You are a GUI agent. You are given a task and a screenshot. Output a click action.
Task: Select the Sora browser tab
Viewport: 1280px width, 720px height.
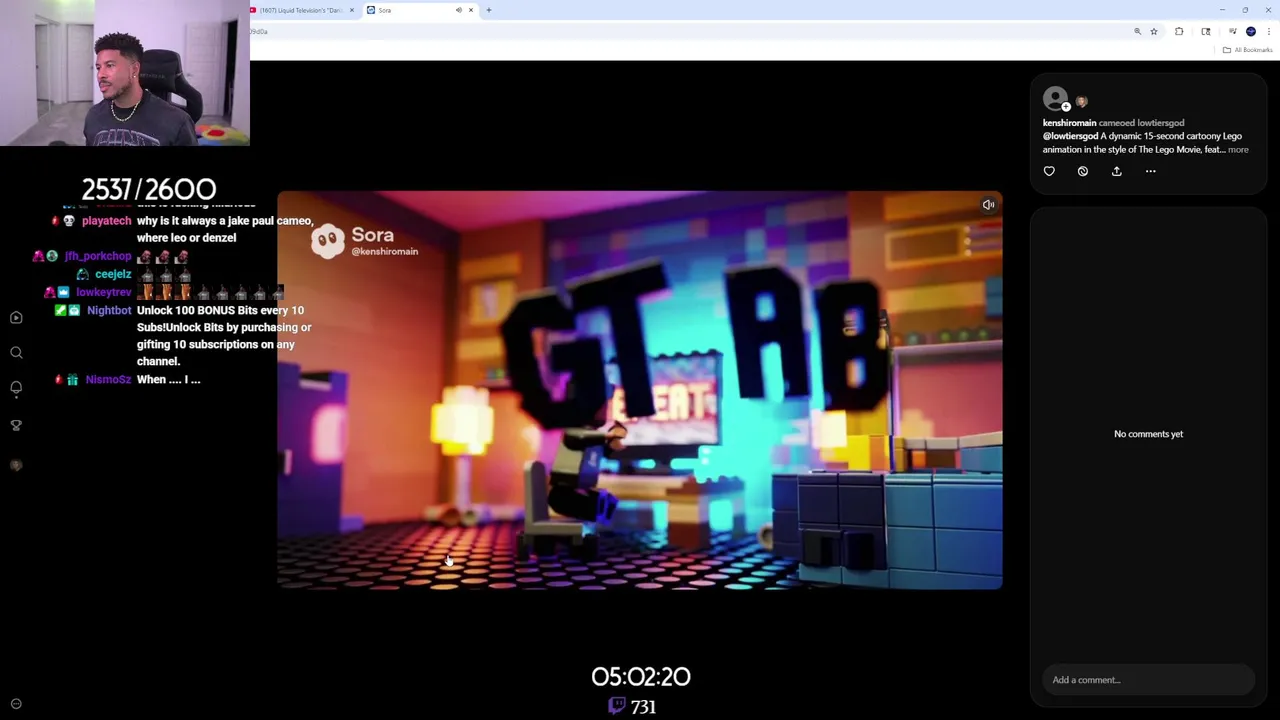pos(420,10)
